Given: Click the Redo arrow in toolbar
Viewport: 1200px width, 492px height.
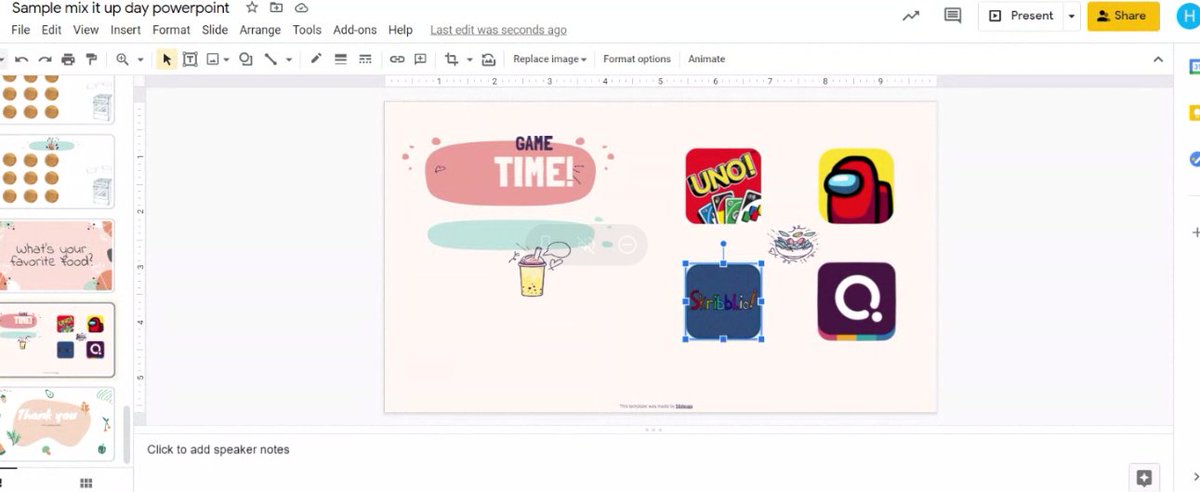Looking at the screenshot, I should point(45,59).
